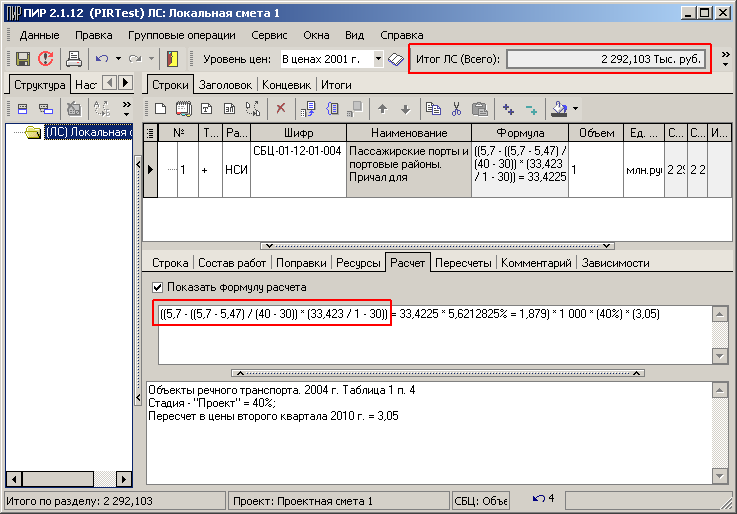Click the Print icon in toolbar
This screenshot has width=737, height=514.
[73, 59]
